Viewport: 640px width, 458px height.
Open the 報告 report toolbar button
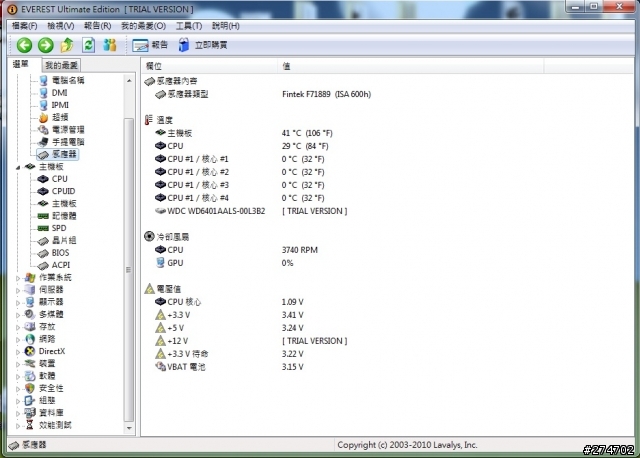150,45
